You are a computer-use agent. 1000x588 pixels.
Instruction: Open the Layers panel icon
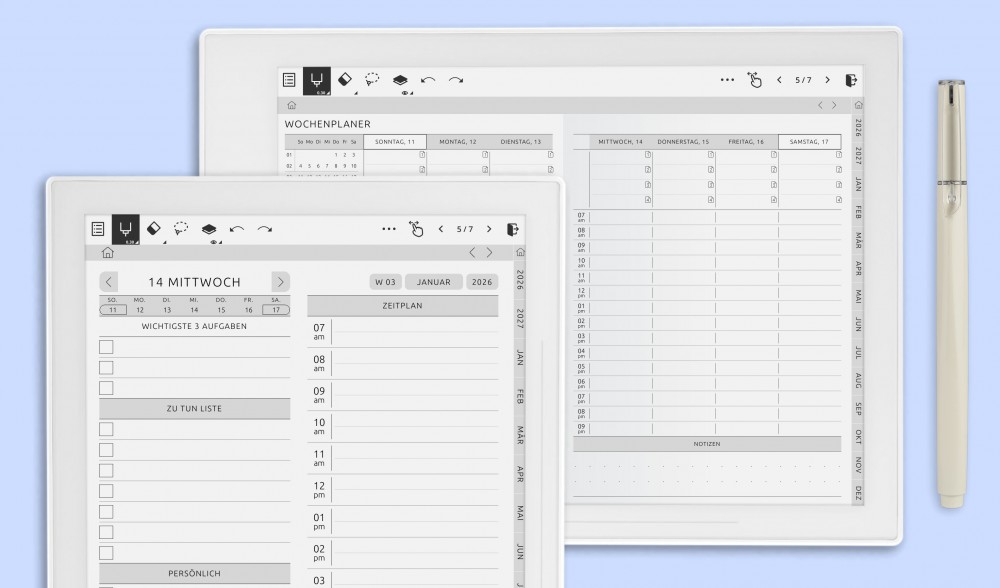[x=209, y=229]
